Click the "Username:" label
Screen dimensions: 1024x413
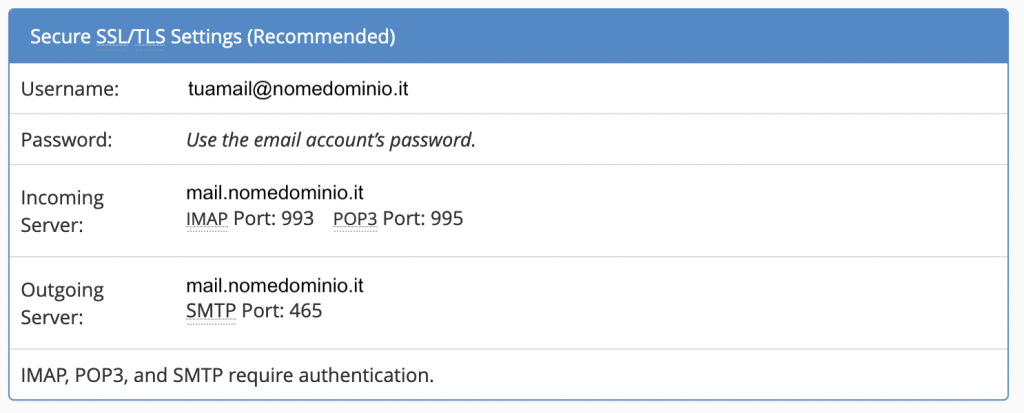pos(70,90)
